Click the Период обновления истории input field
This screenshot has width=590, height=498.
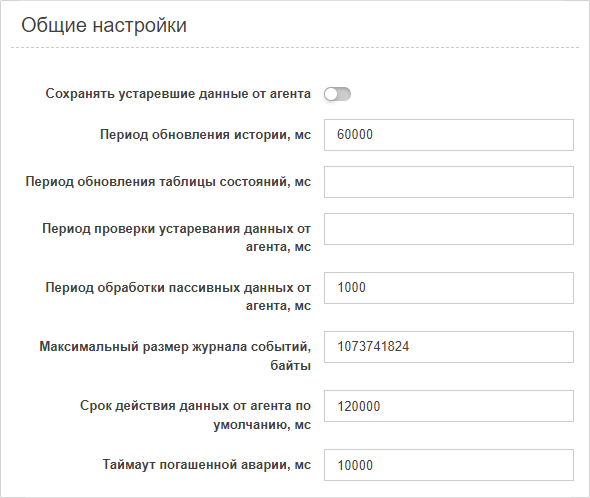pyautogui.click(x=449, y=135)
